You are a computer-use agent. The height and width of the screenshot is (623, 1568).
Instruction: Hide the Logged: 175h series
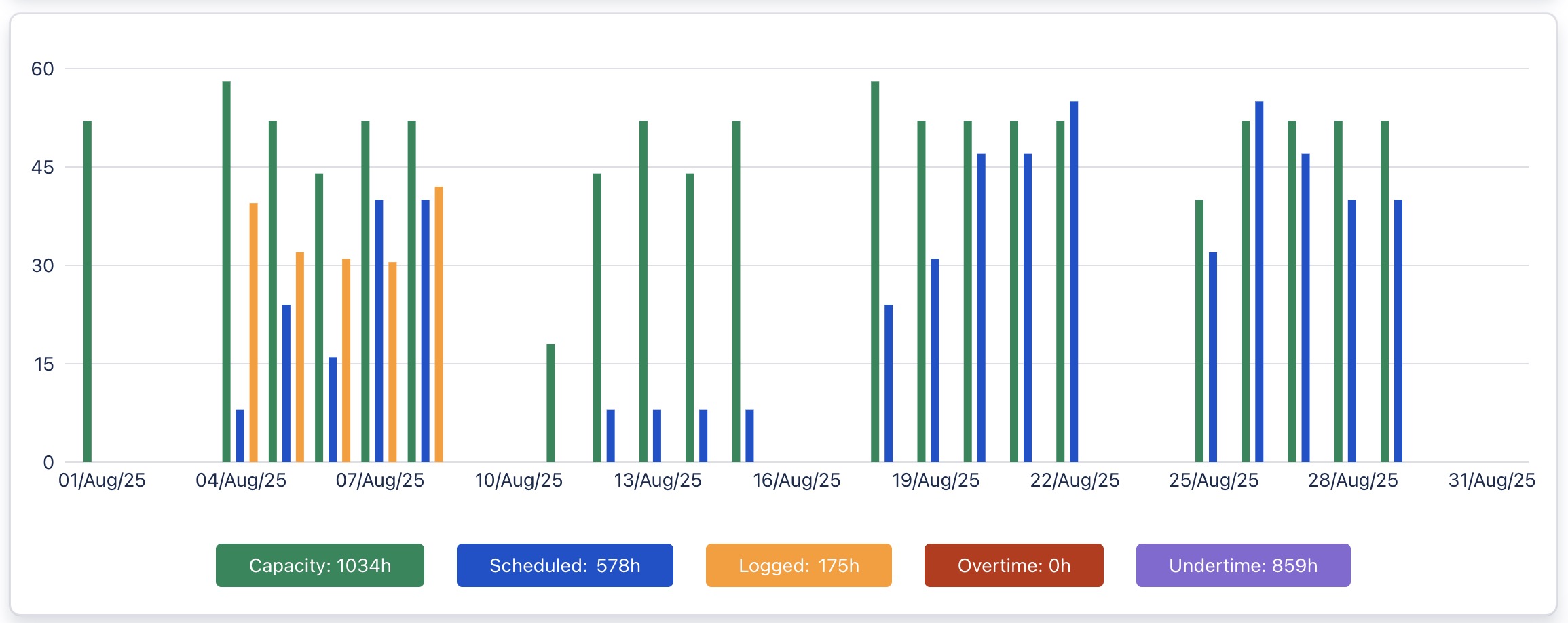coord(798,565)
